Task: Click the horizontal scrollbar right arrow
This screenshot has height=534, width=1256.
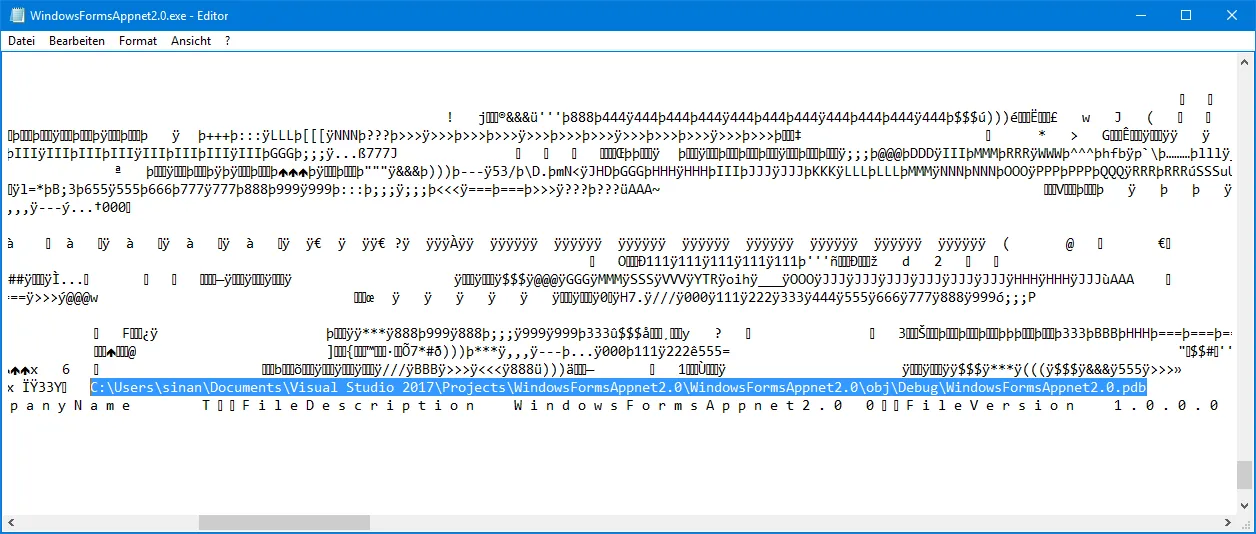Action: [1226, 522]
